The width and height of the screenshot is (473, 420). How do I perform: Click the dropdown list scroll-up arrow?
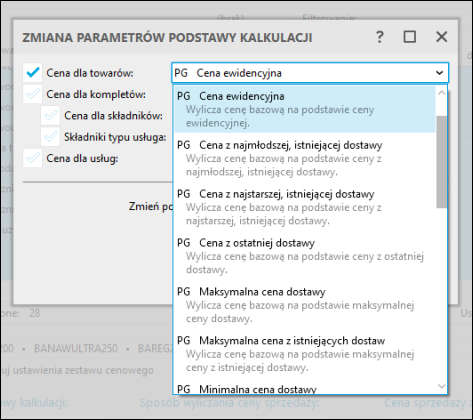(441, 93)
